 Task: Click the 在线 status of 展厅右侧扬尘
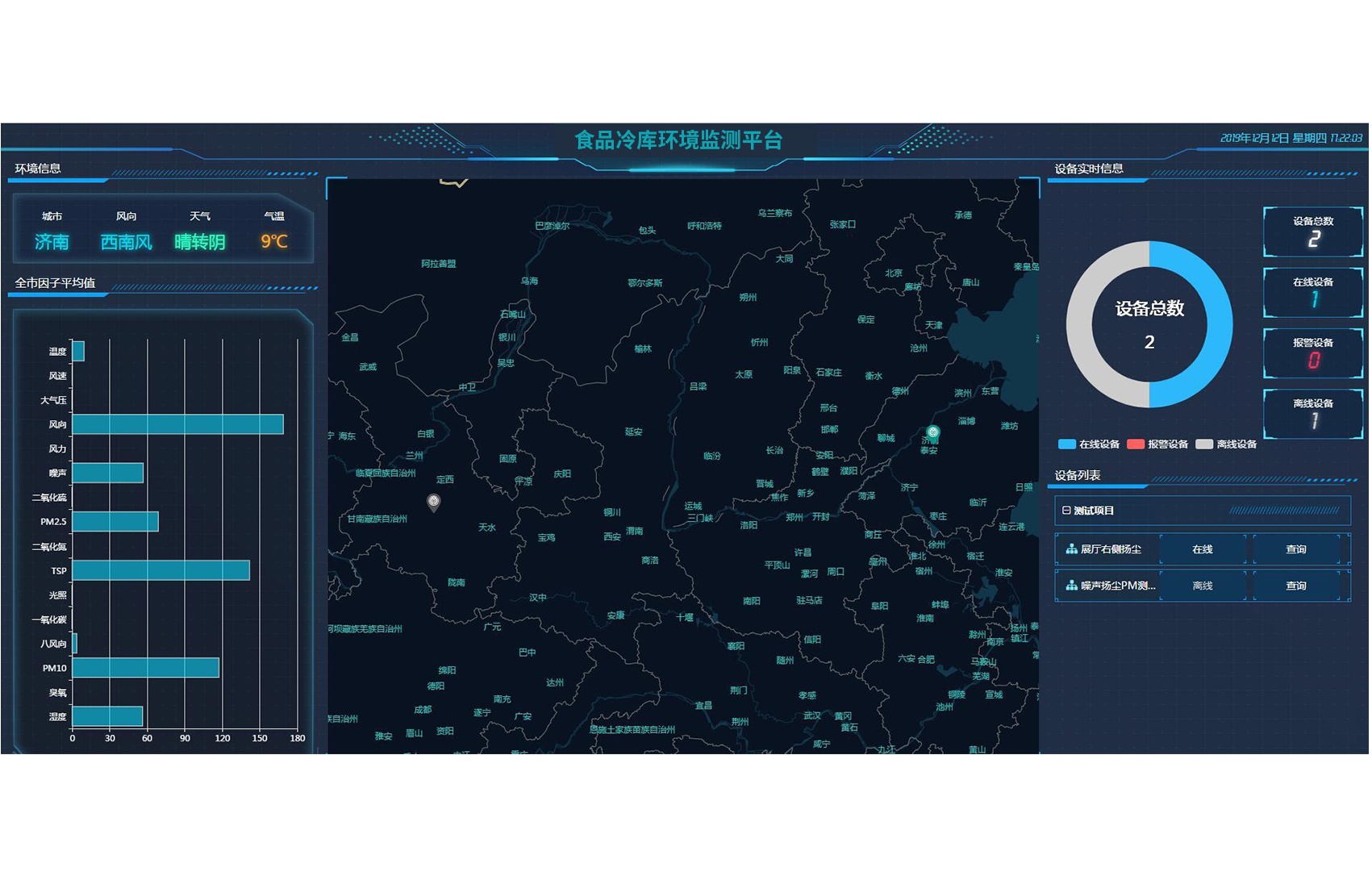click(1202, 549)
